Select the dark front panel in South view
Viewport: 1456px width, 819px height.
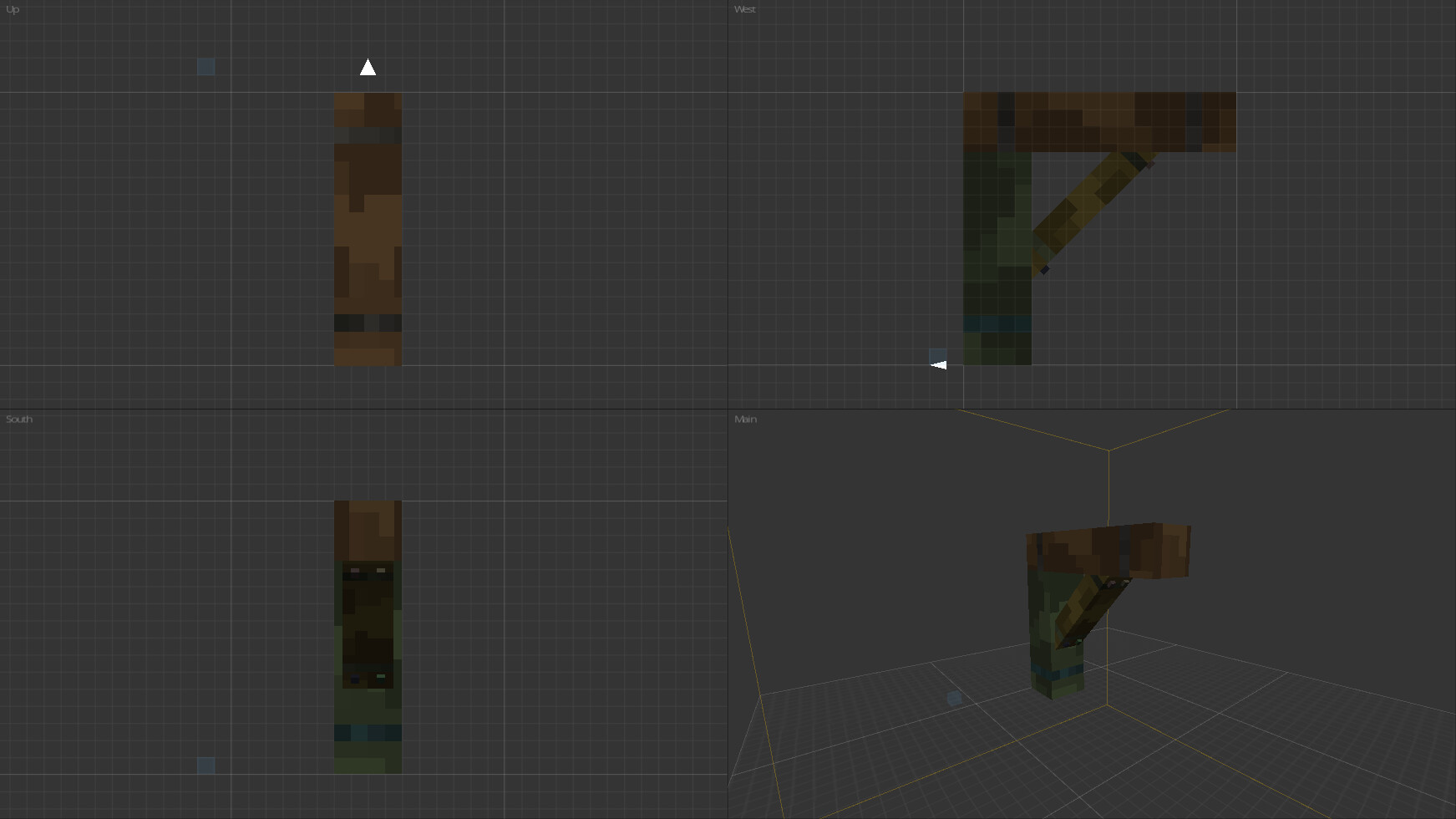tap(368, 625)
